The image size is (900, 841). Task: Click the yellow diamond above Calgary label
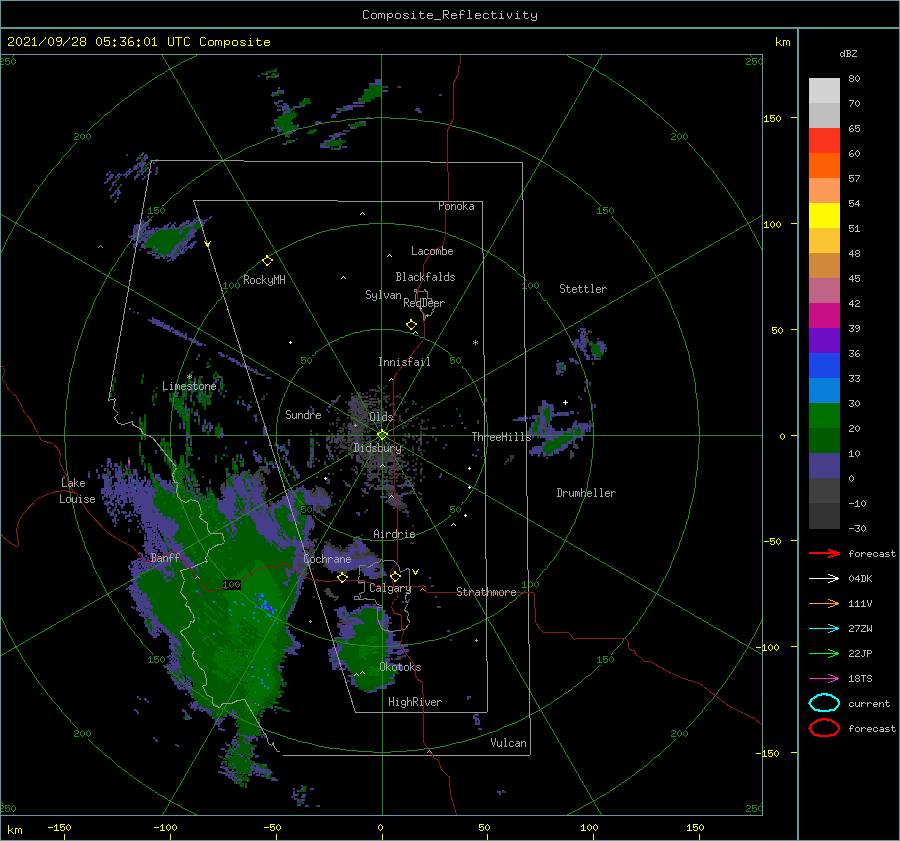pyautogui.click(x=395, y=576)
